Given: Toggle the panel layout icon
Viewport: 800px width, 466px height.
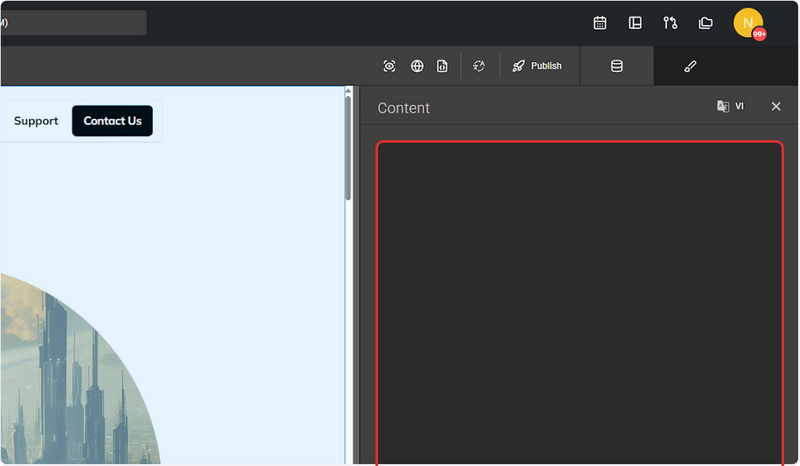Looking at the screenshot, I should [x=635, y=23].
